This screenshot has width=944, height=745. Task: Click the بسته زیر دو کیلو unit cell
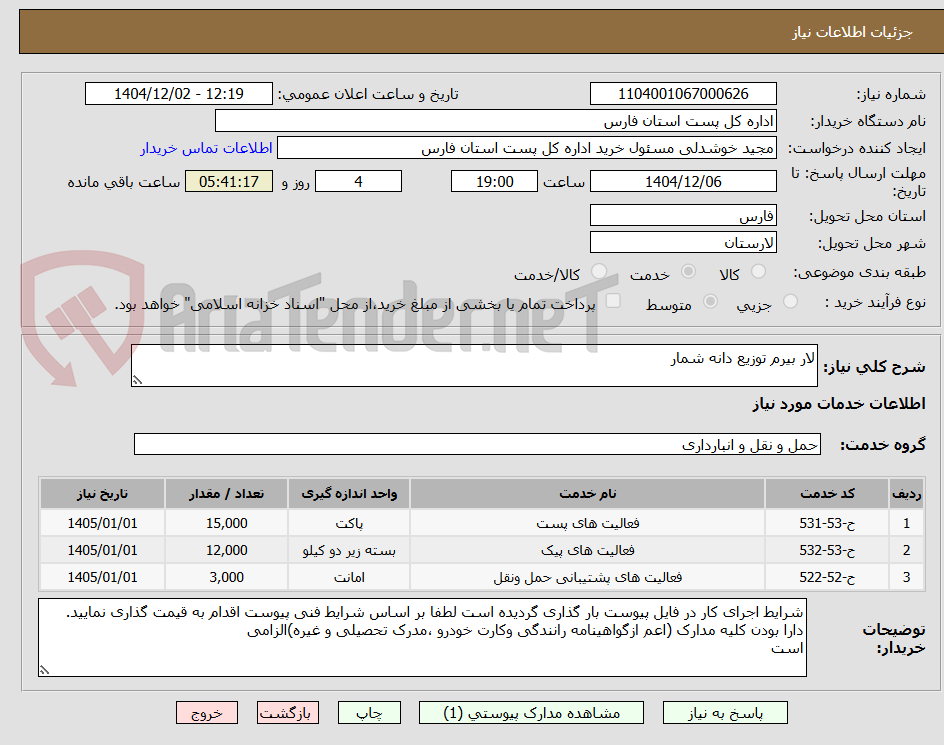(349, 550)
